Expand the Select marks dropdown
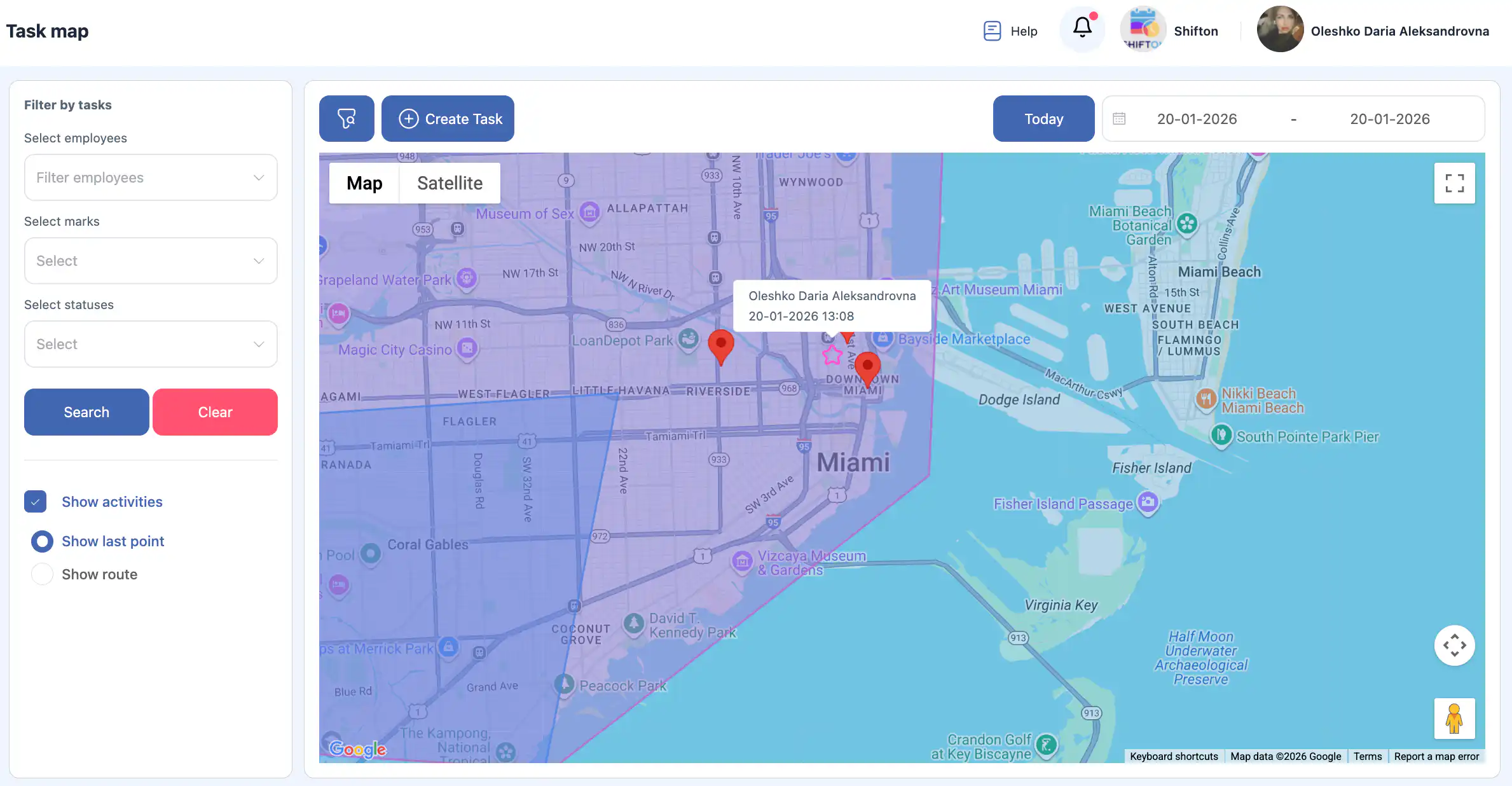The height and width of the screenshot is (786, 1512). point(151,261)
